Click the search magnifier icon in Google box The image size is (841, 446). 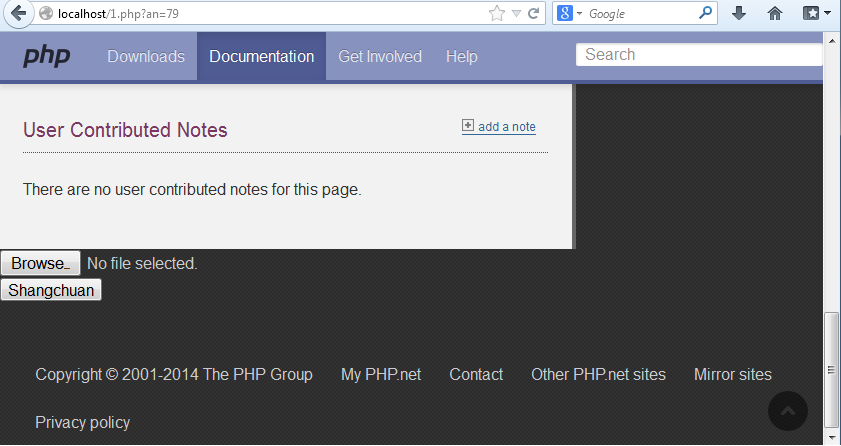[706, 14]
